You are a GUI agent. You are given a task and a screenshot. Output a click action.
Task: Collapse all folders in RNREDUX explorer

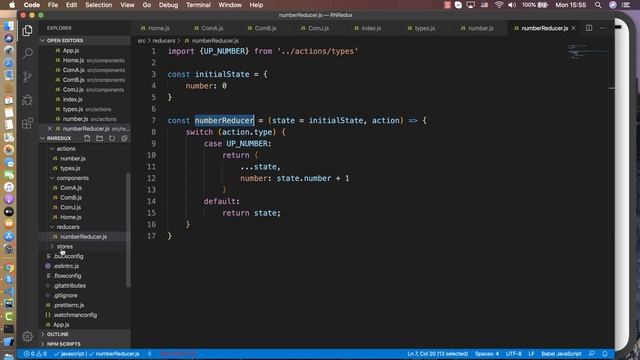click(x=124, y=138)
